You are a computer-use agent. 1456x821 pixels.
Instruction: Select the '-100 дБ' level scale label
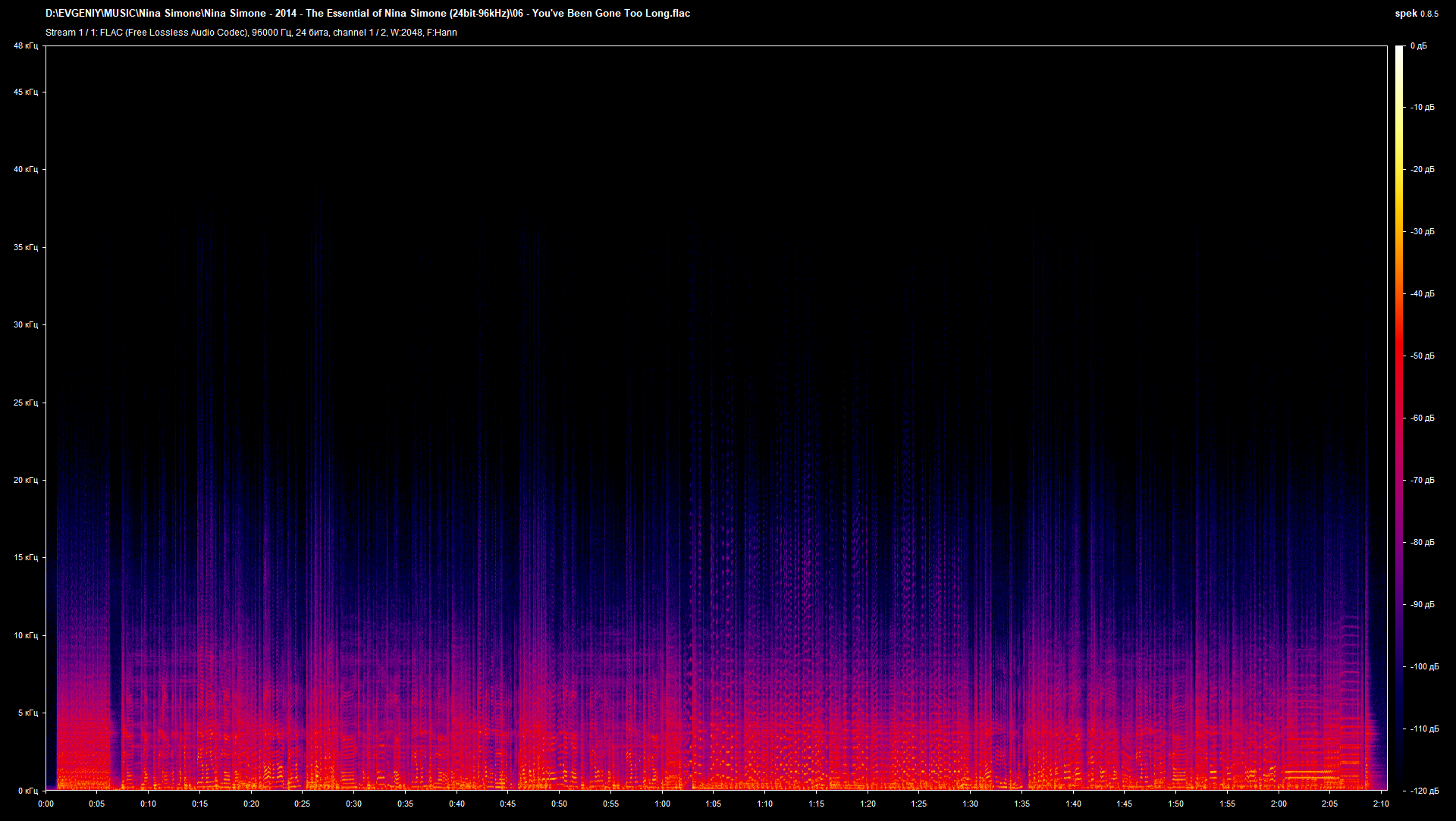click(1425, 667)
